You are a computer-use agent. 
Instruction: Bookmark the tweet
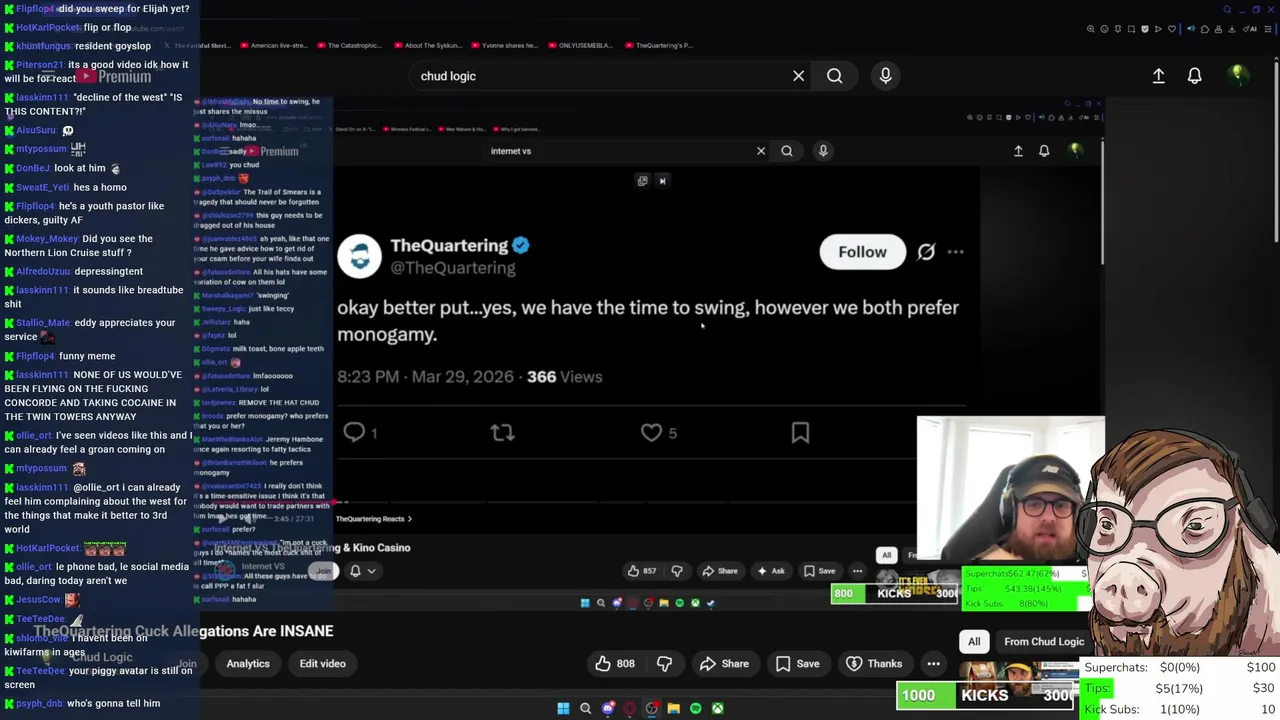800,432
